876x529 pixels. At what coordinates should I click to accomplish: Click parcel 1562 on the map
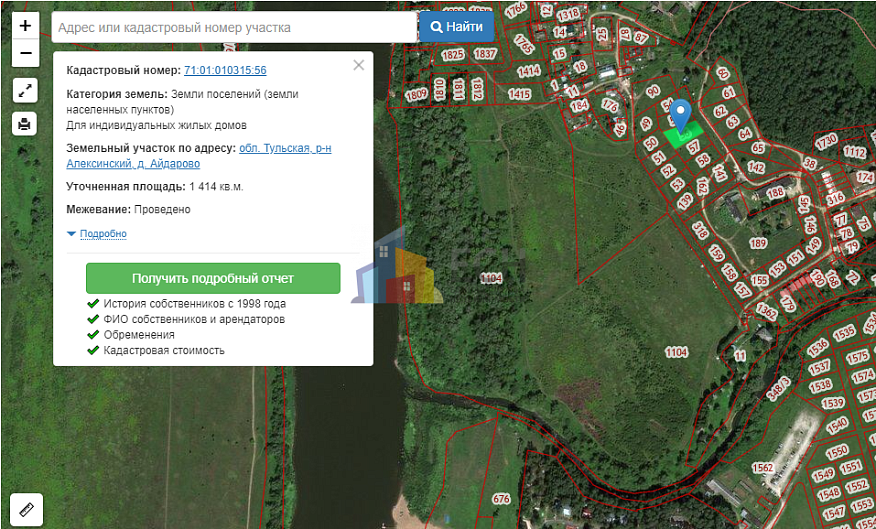click(x=763, y=468)
